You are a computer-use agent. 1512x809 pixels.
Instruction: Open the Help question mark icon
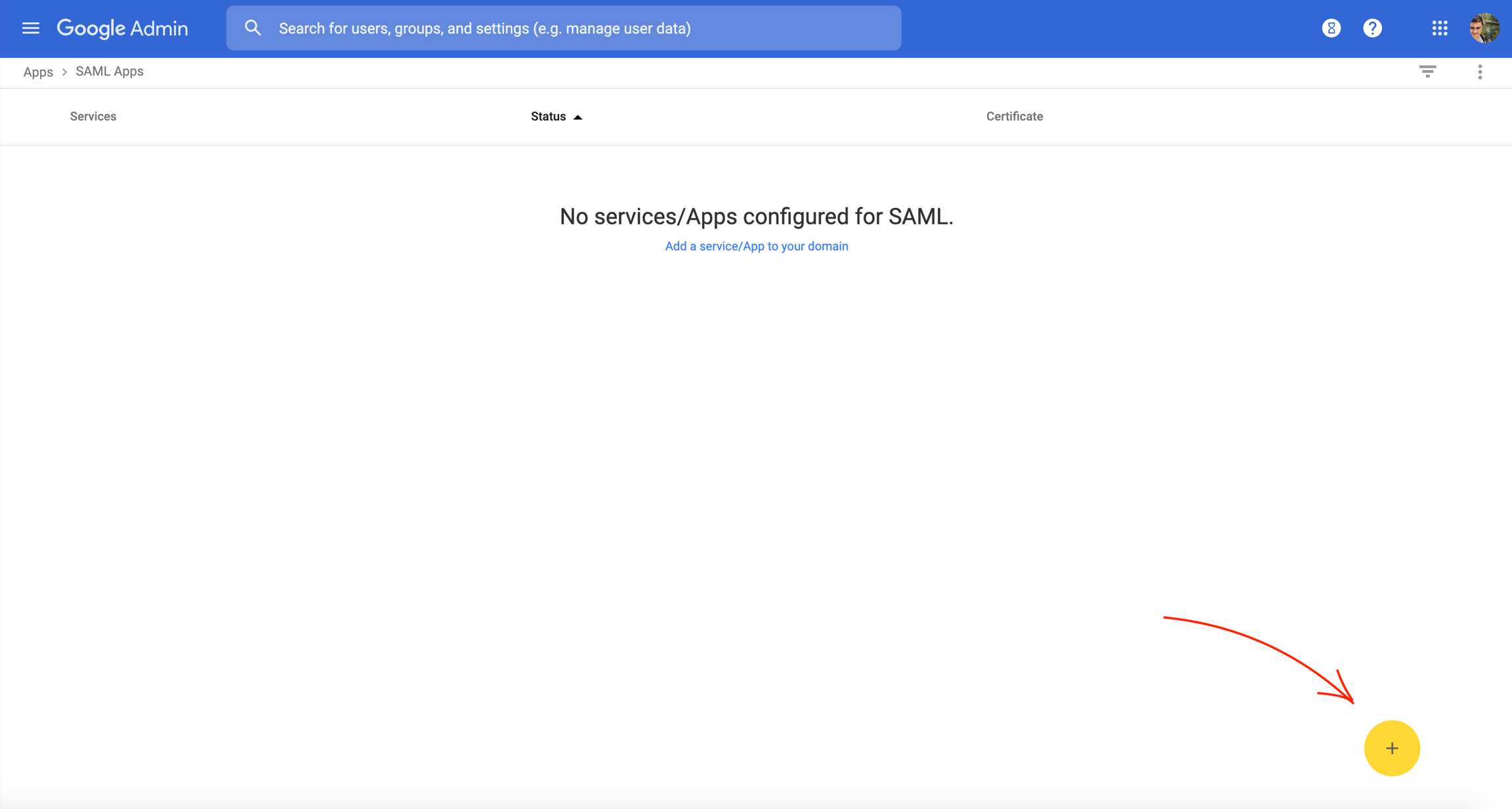(1372, 28)
